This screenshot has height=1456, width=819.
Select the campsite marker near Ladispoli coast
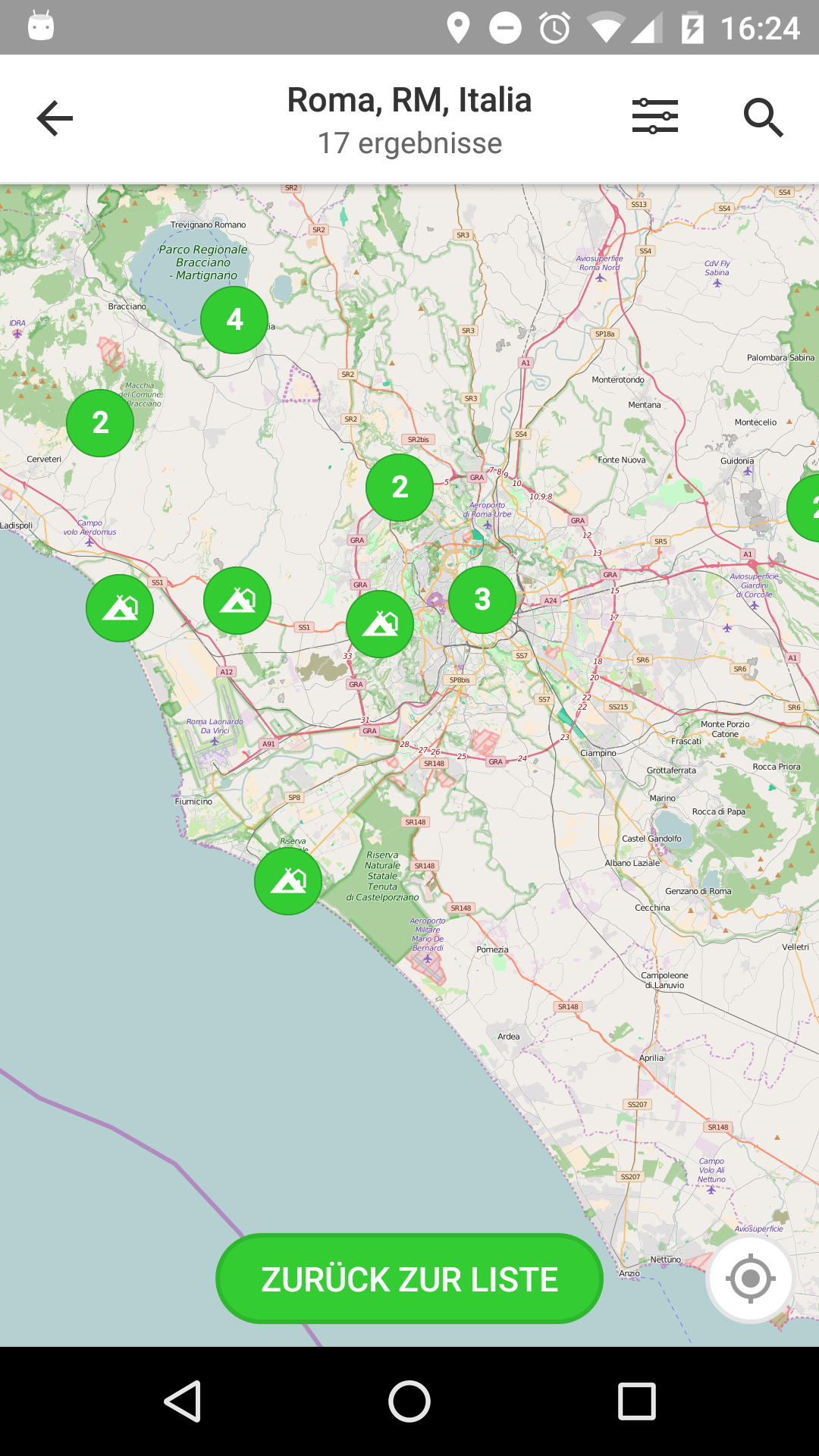(120, 608)
